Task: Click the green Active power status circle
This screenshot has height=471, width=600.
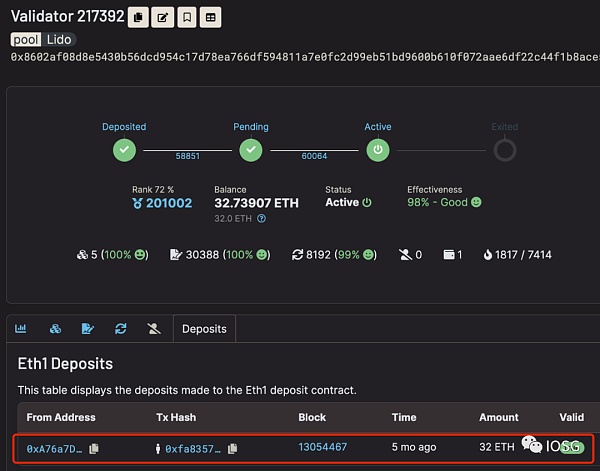Action: [378, 150]
